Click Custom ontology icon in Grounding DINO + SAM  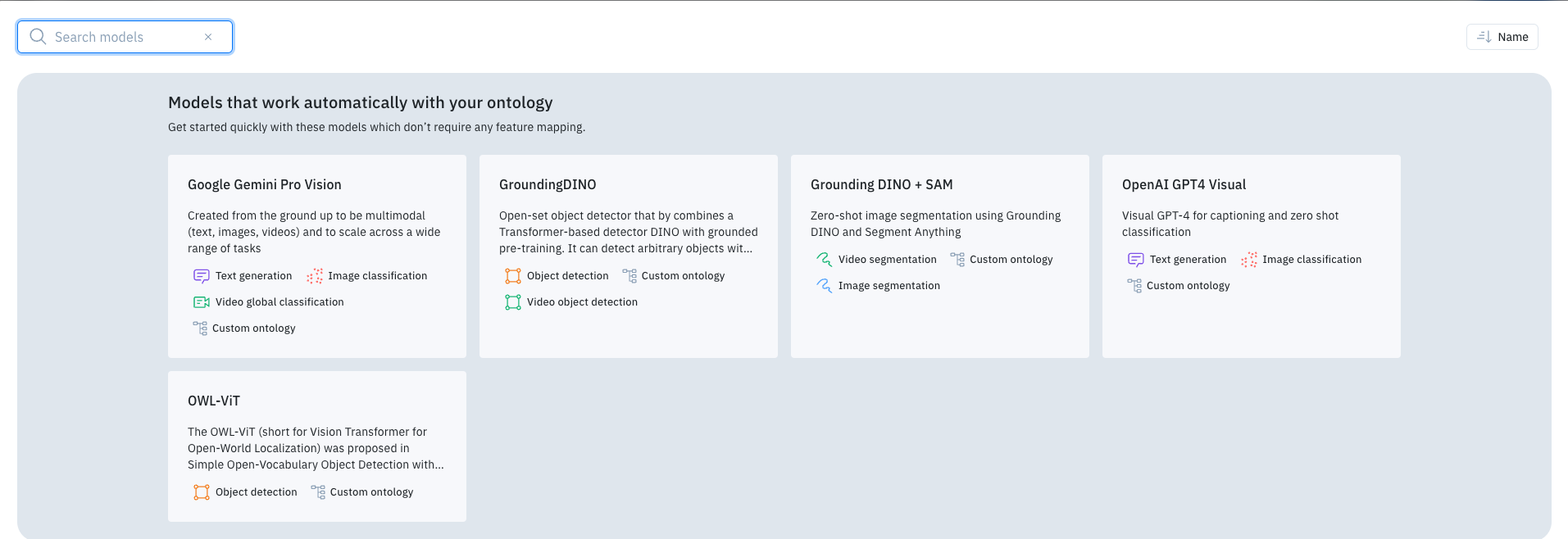pos(957,260)
